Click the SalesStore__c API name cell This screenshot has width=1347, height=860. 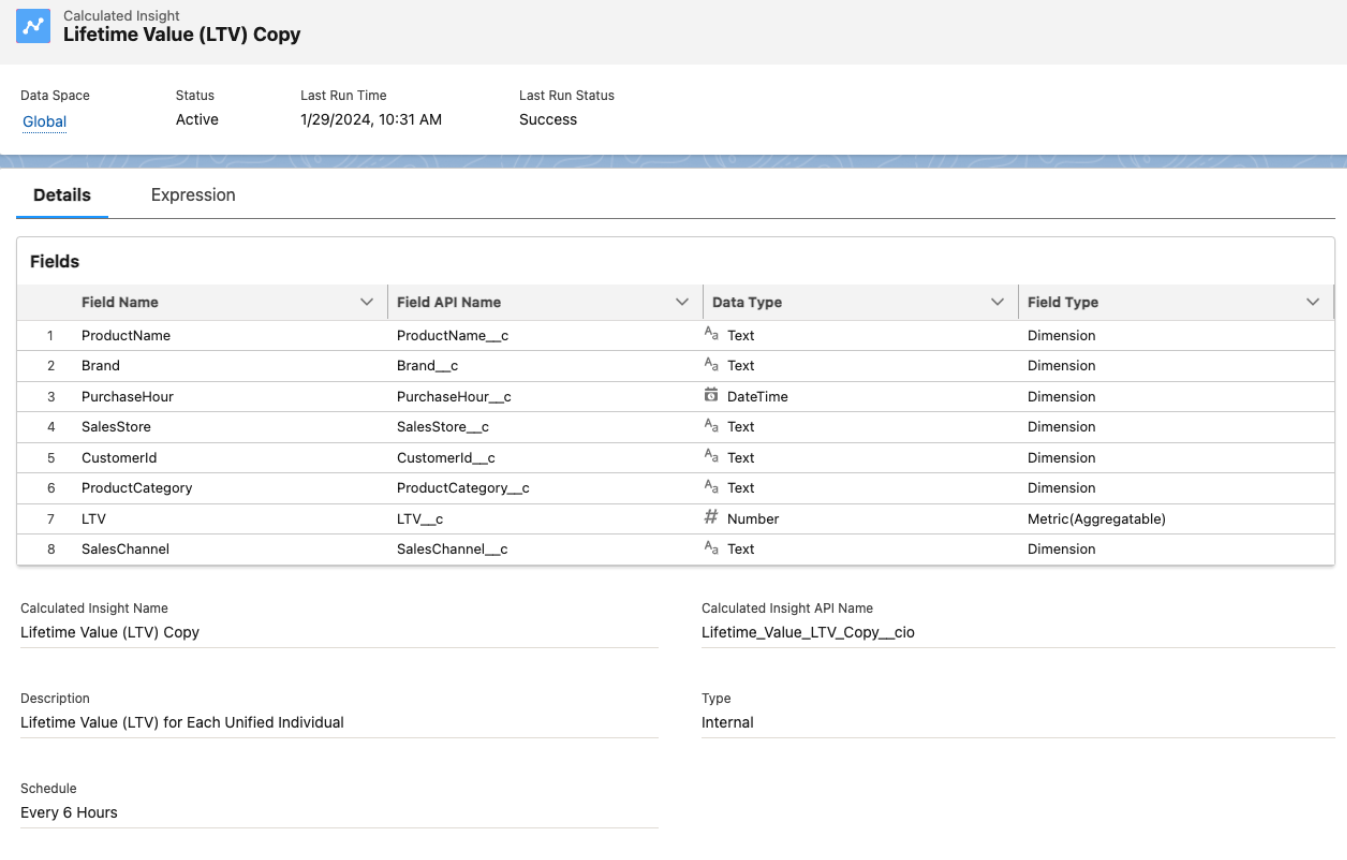click(x=443, y=426)
